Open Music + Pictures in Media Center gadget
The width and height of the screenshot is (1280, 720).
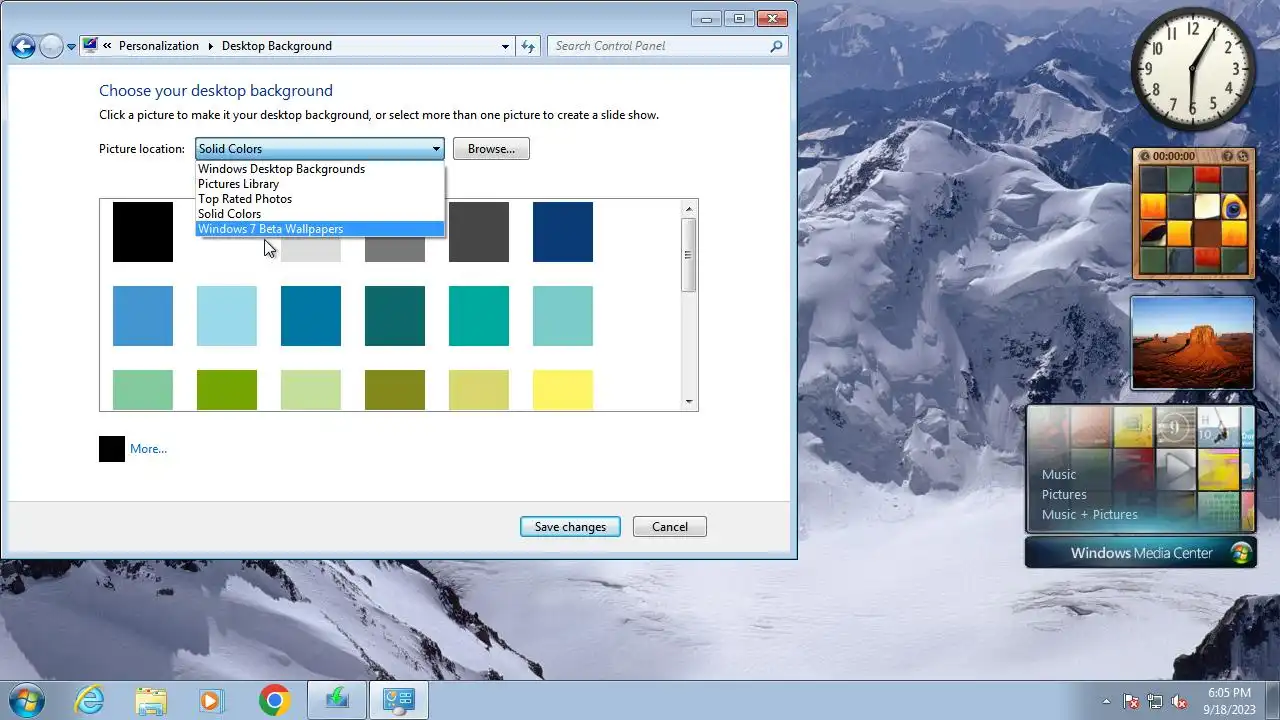click(x=1090, y=514)
